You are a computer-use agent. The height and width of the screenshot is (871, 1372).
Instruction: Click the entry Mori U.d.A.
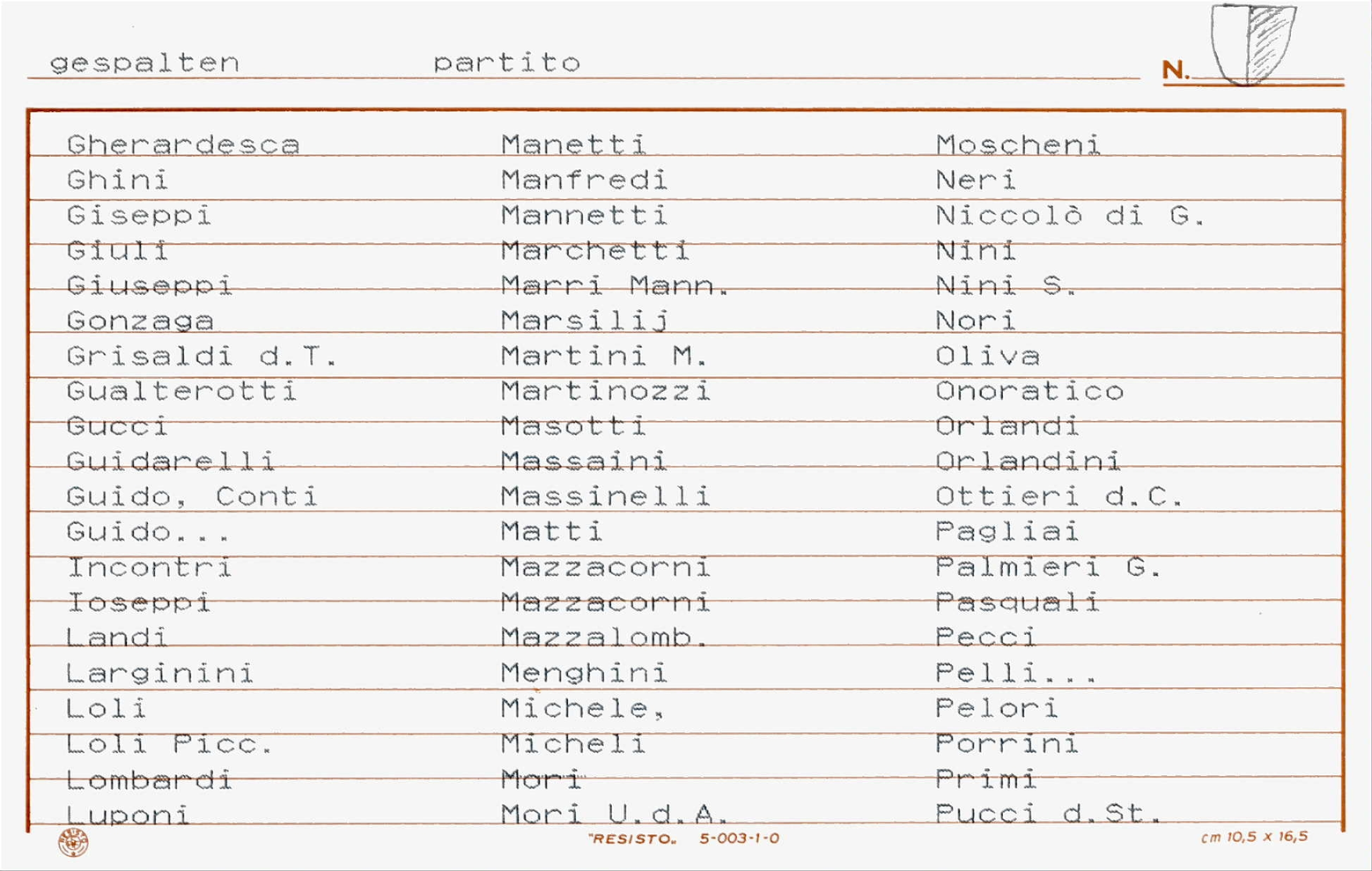[616, 814]
